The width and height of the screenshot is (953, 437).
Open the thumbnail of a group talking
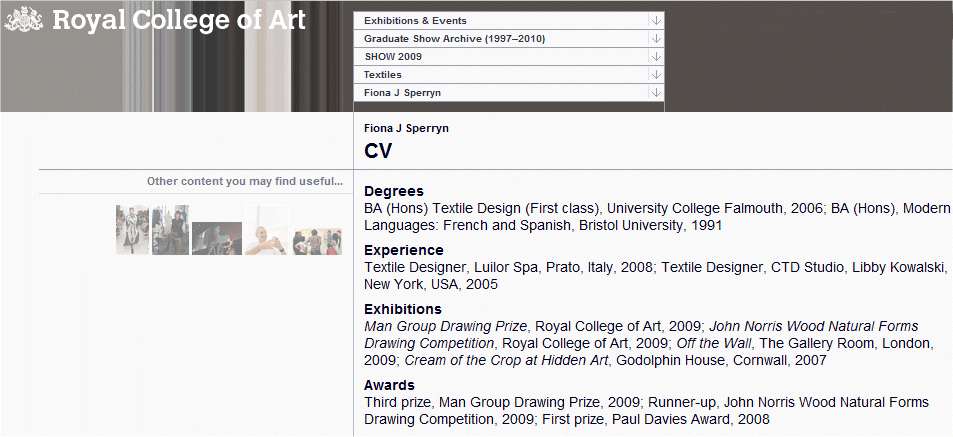(x=317, y=241)
